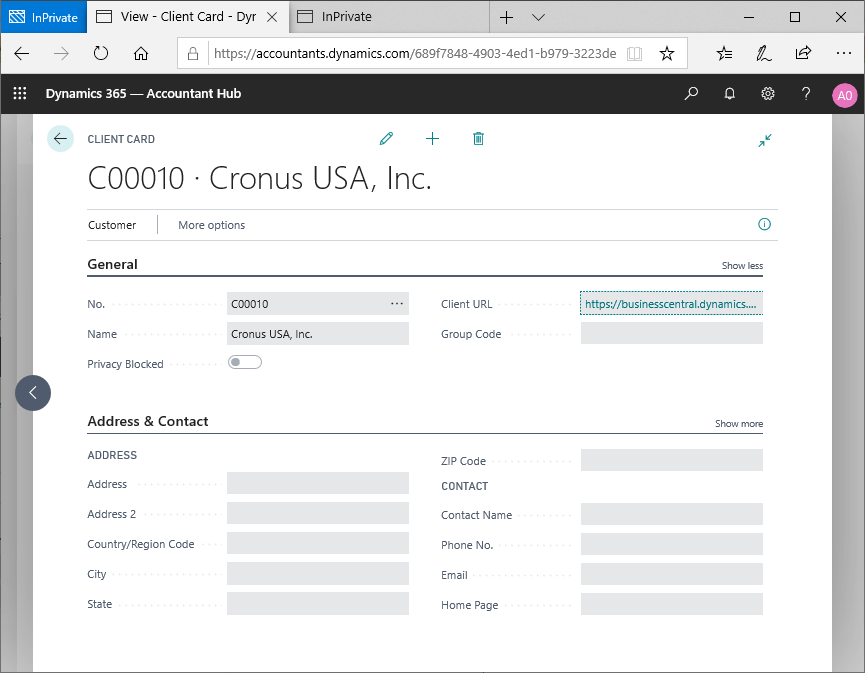Click the browser back arrow

point(22,54)
